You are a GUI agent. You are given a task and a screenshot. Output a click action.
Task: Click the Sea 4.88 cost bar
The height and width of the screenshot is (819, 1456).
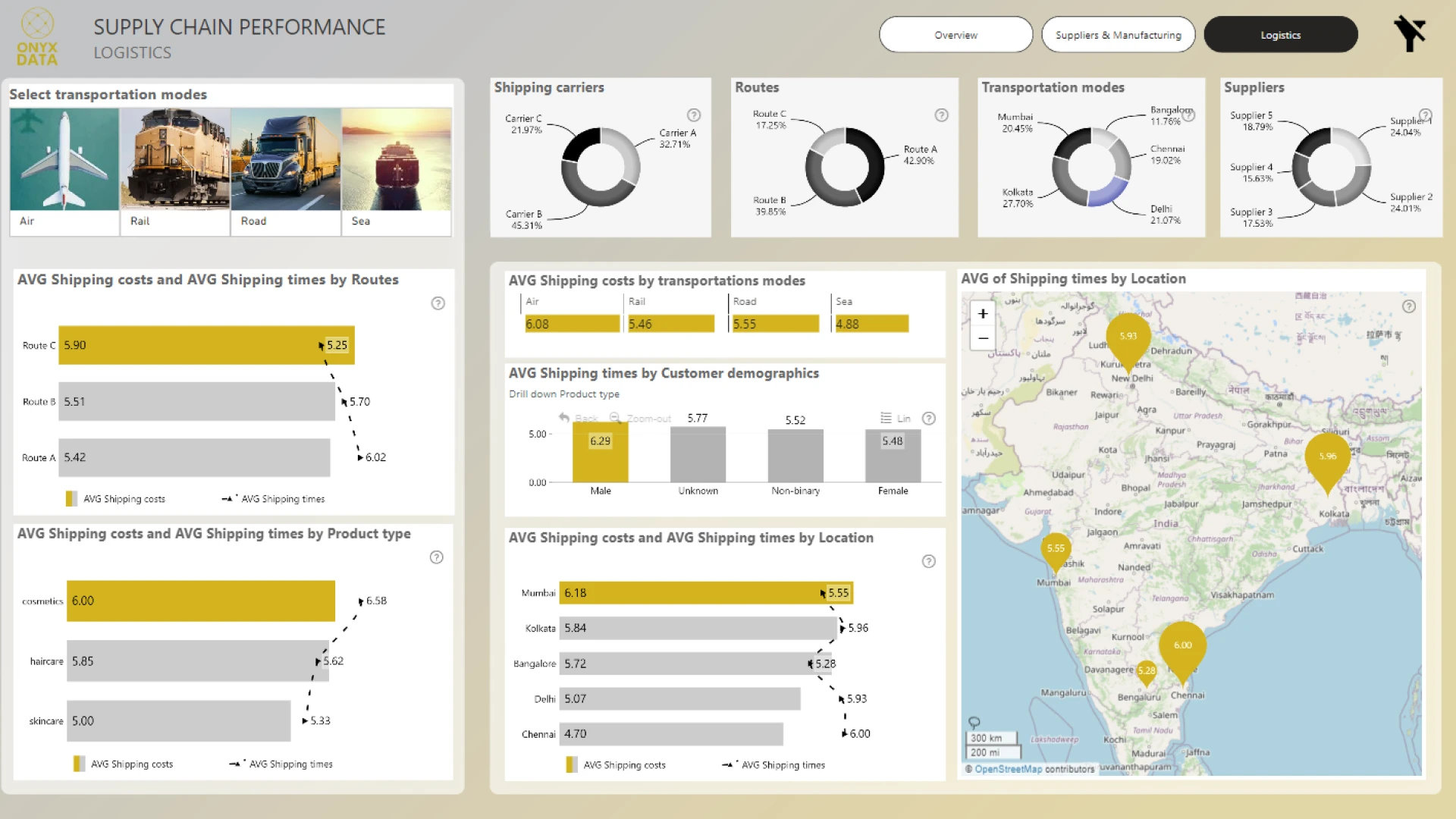tap(871, 324)
